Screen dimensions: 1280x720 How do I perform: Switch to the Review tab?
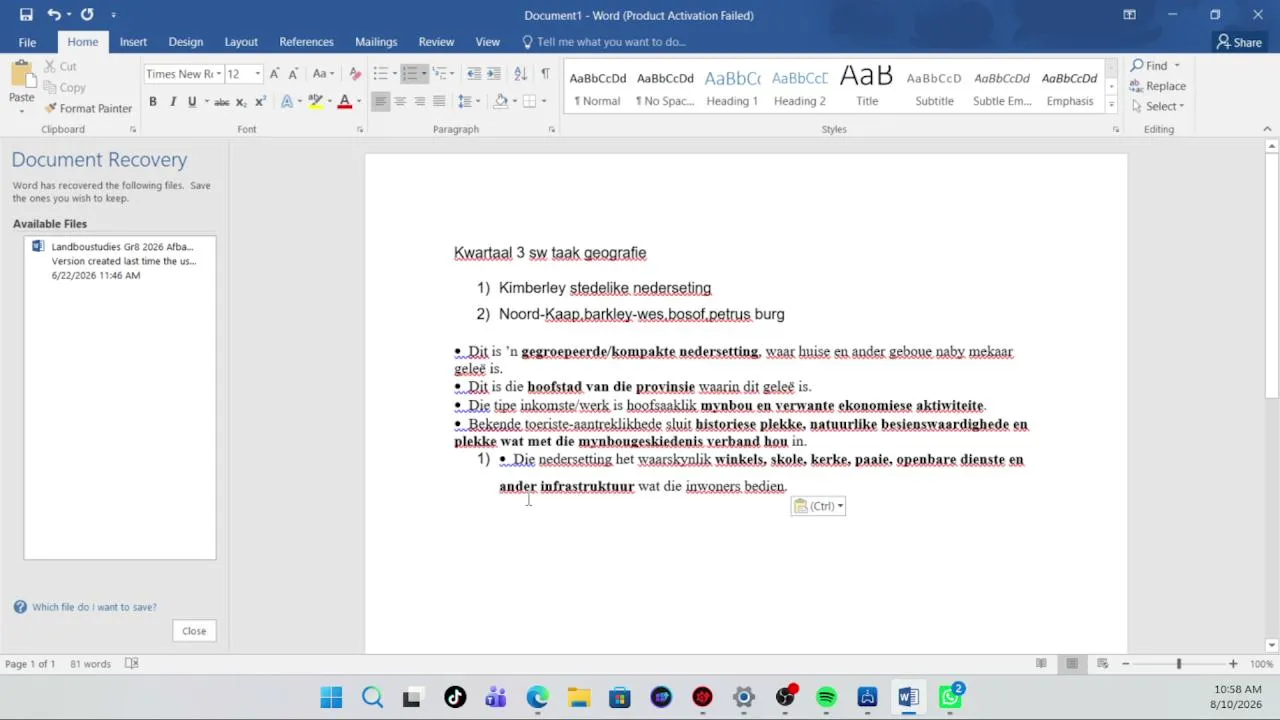(x=436, y=42)
